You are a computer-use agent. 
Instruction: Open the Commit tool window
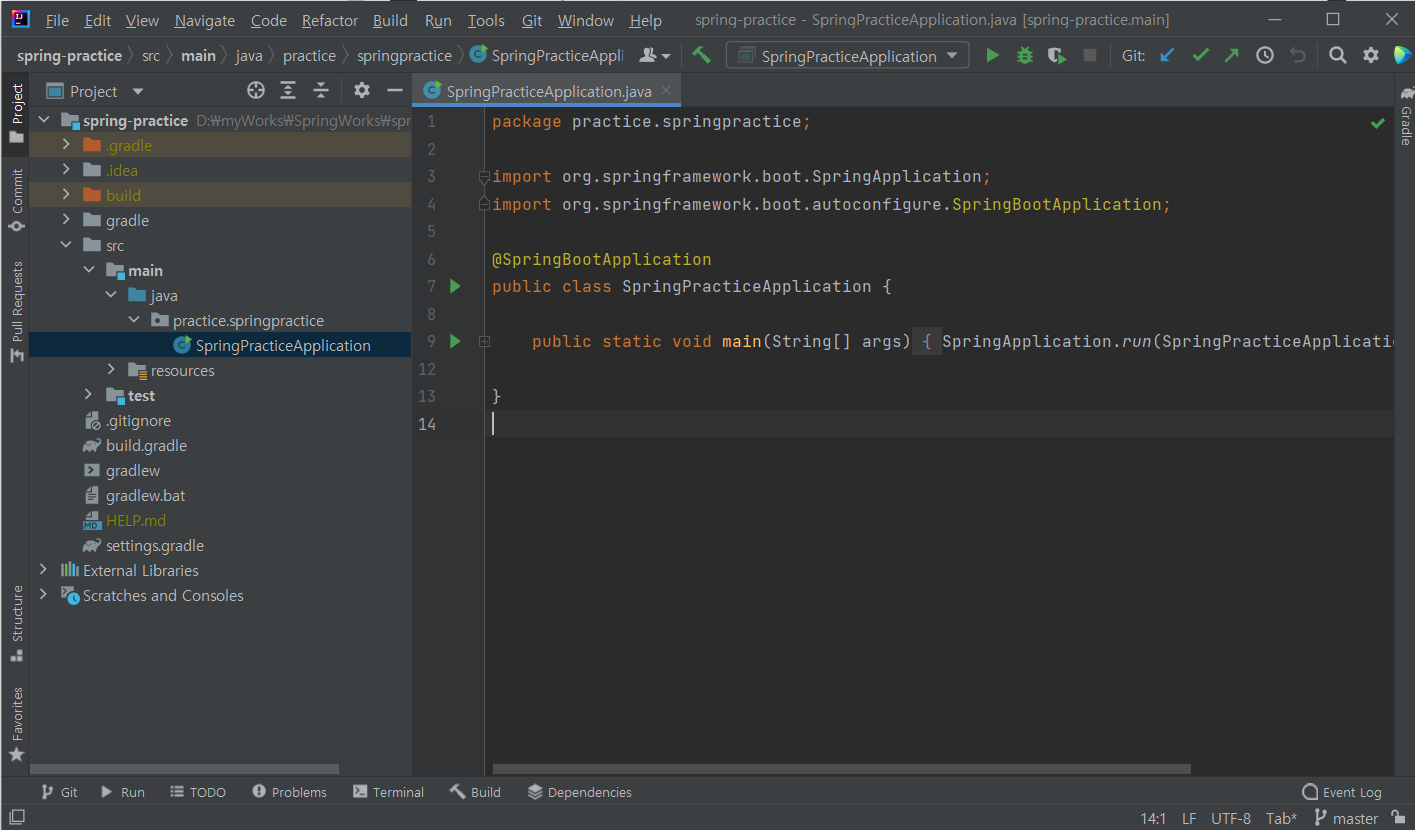point(16,200)
